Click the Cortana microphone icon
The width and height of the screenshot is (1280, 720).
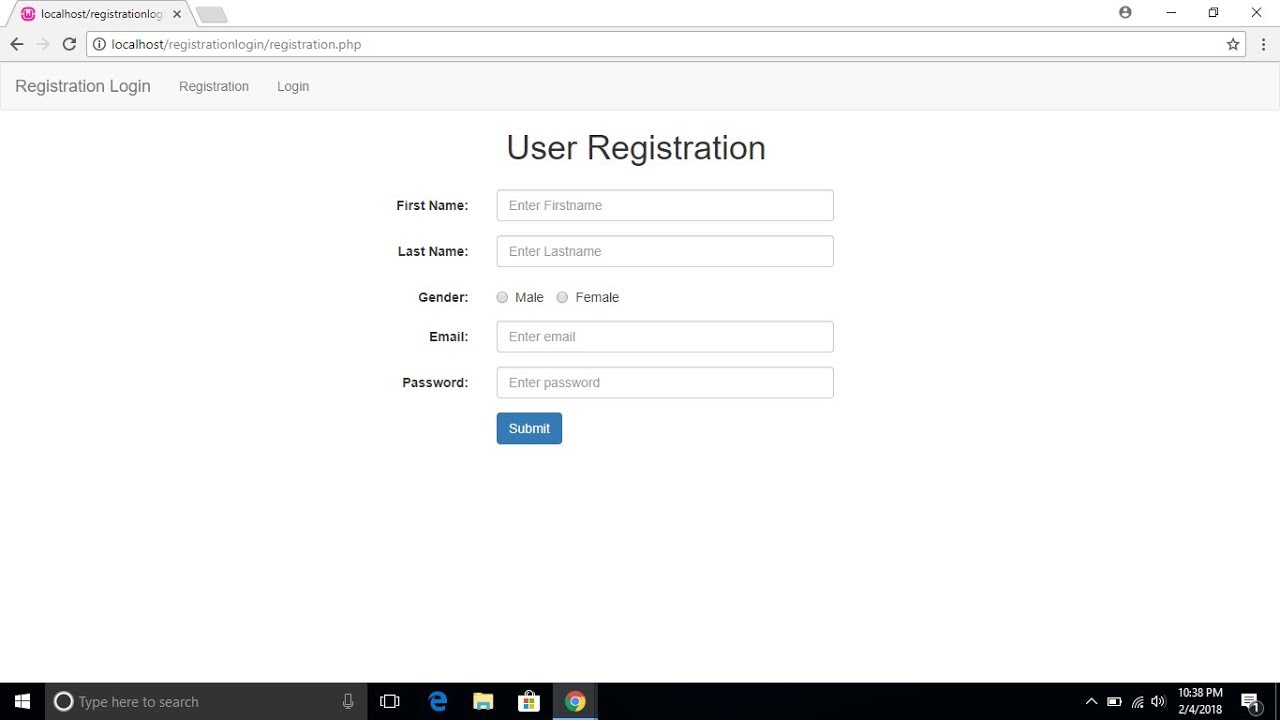point(348,702)
